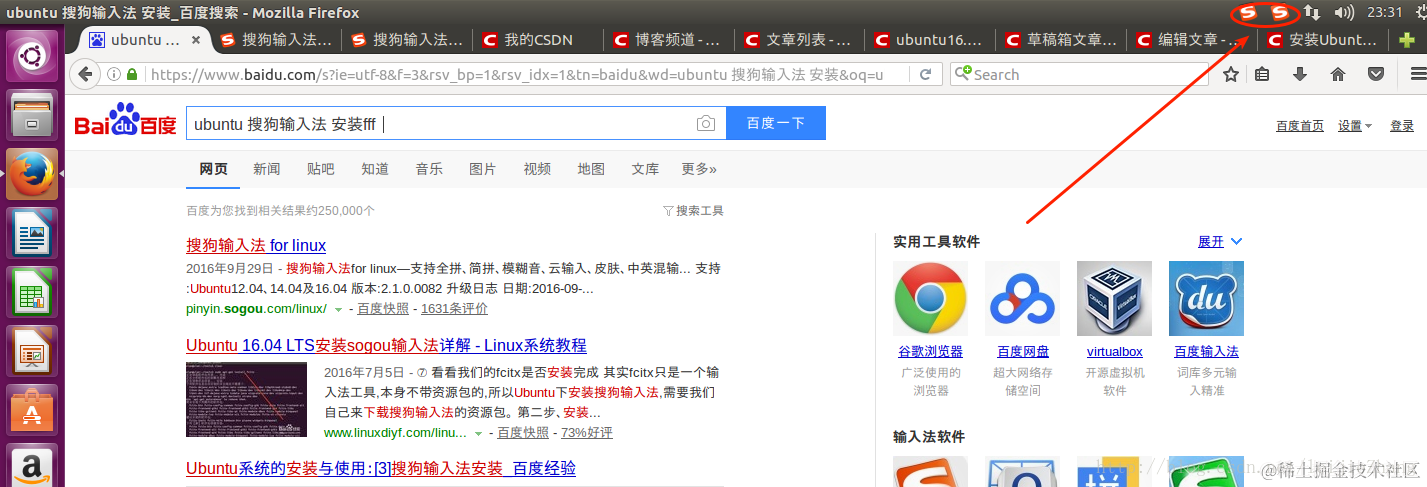Open result 搜狗输入法 for linux

256,245
